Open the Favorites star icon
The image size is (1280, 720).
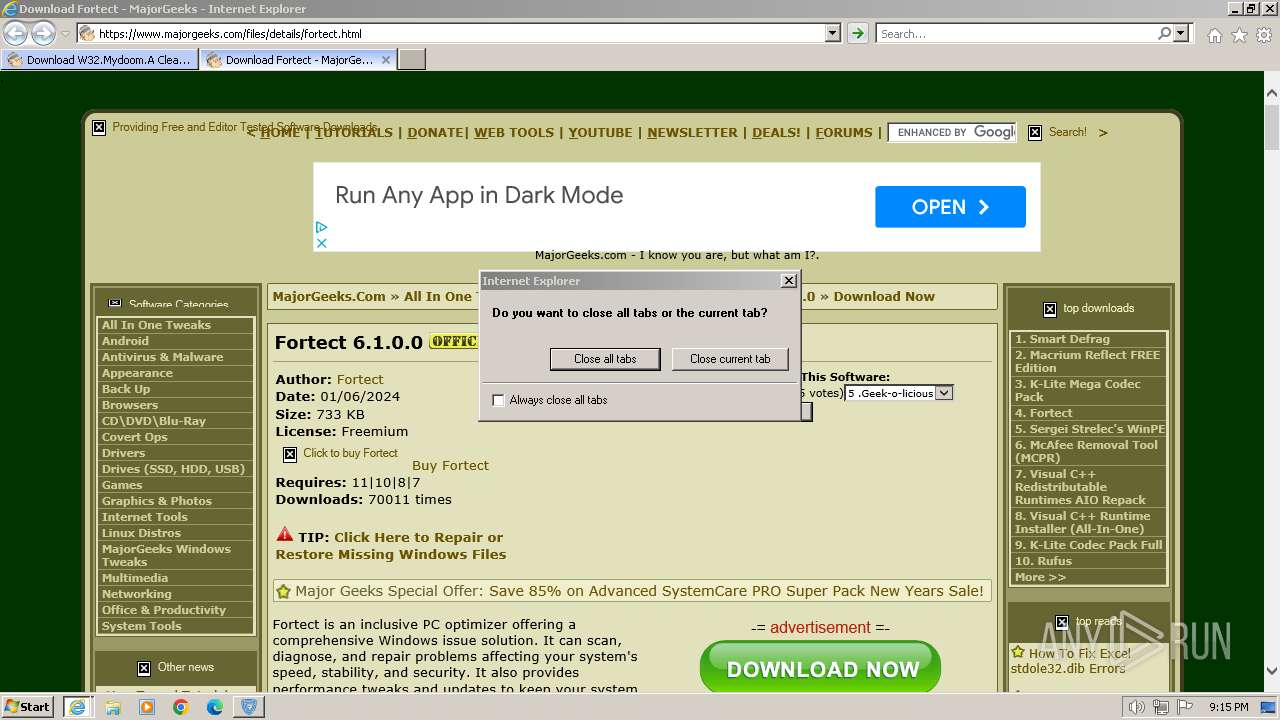pos(1239,35)
